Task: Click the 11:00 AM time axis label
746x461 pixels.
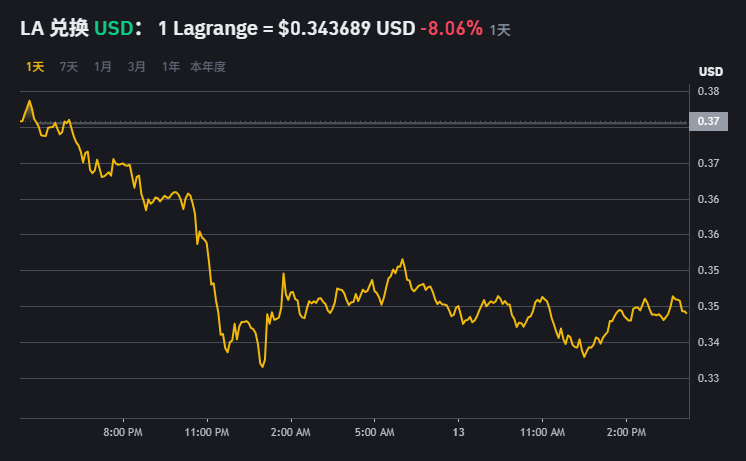Action: pyautogui.click(x=542, y=432)
